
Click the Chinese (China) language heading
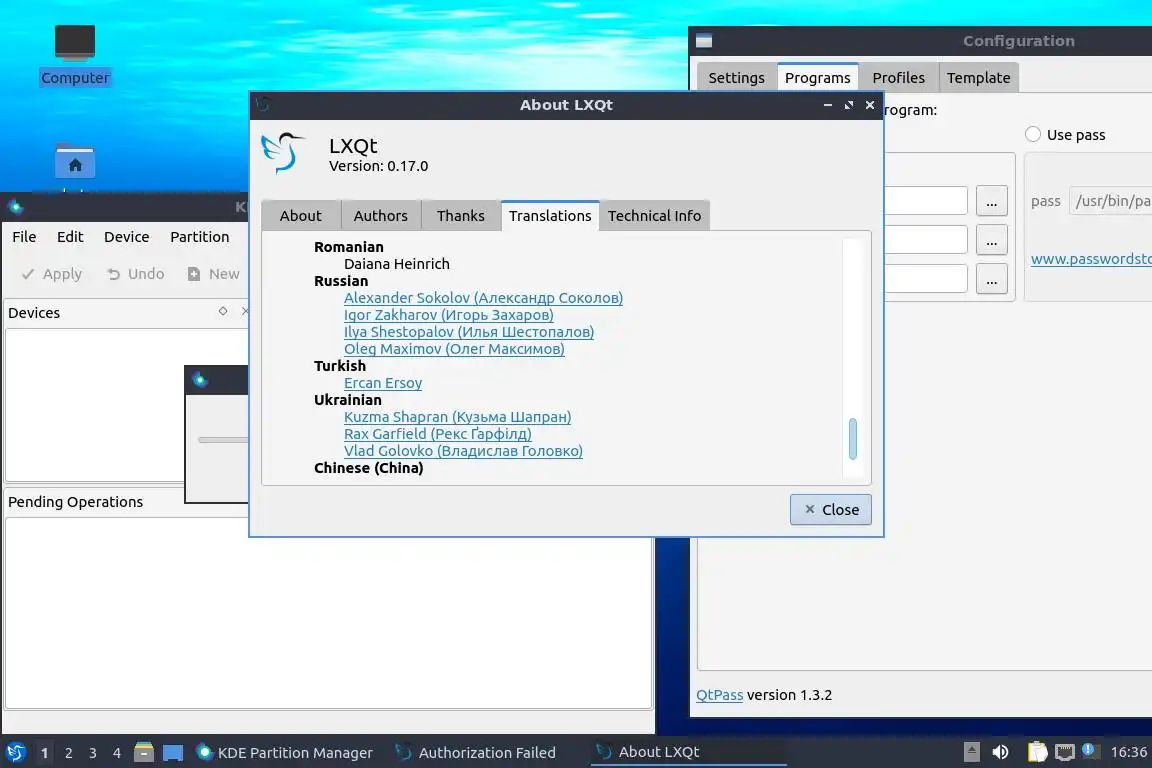pyautogui.click(x=369, y=468)
